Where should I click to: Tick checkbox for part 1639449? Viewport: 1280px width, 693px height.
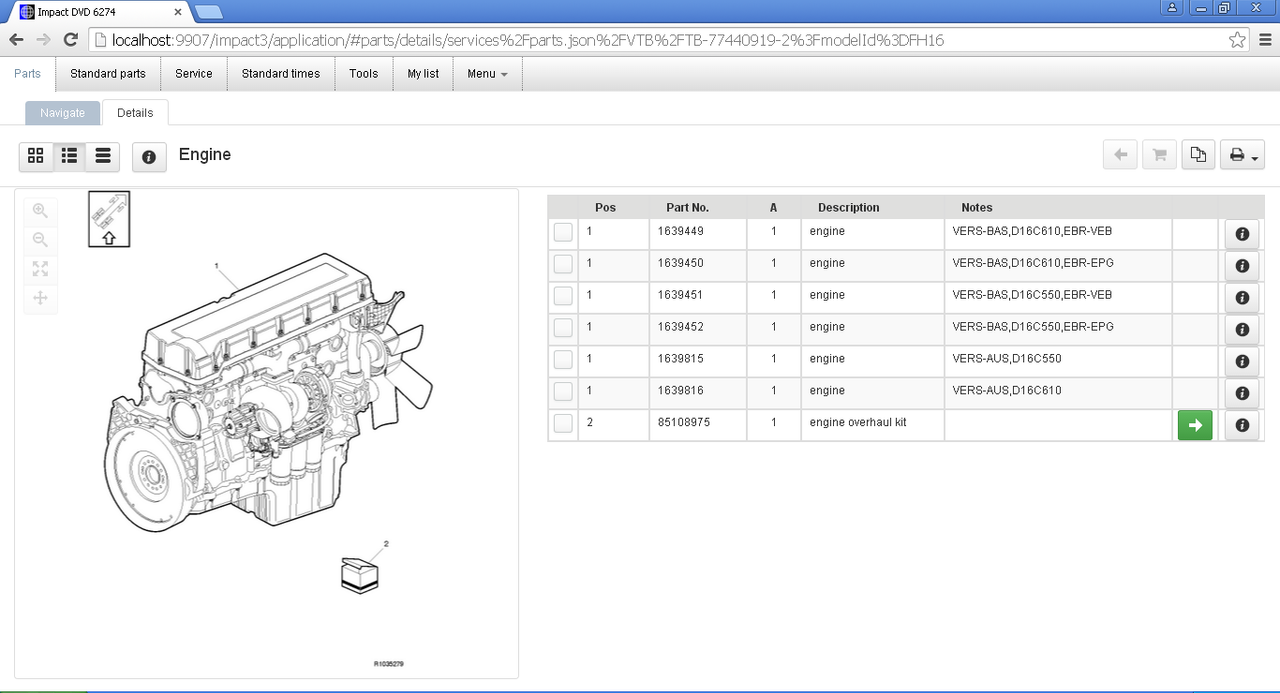(563, 232)
